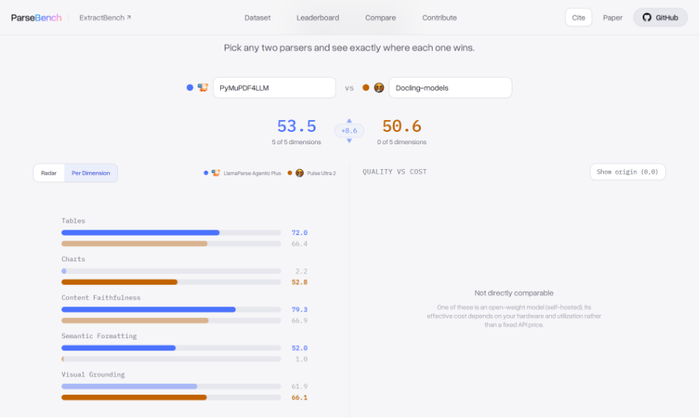
Task: Click the Visual Grounding 61.9 bar
Action: tap(129, 386)
